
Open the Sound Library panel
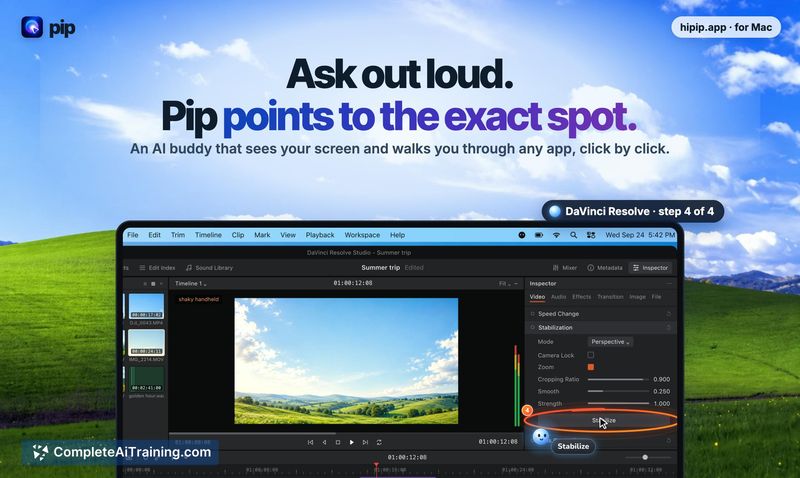coord(209,268)
